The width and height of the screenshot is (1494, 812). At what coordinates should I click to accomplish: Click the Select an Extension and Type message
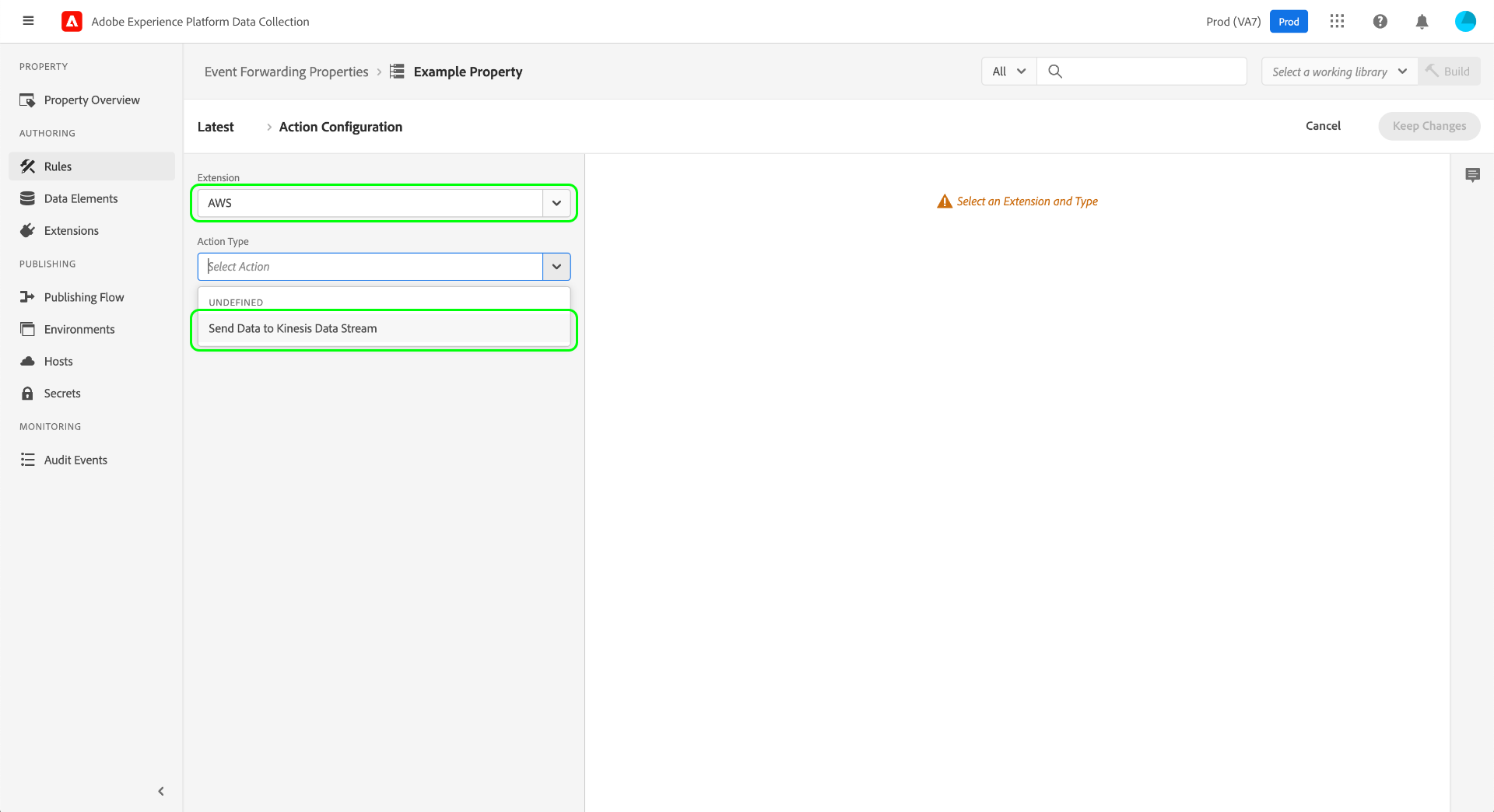1027,201
